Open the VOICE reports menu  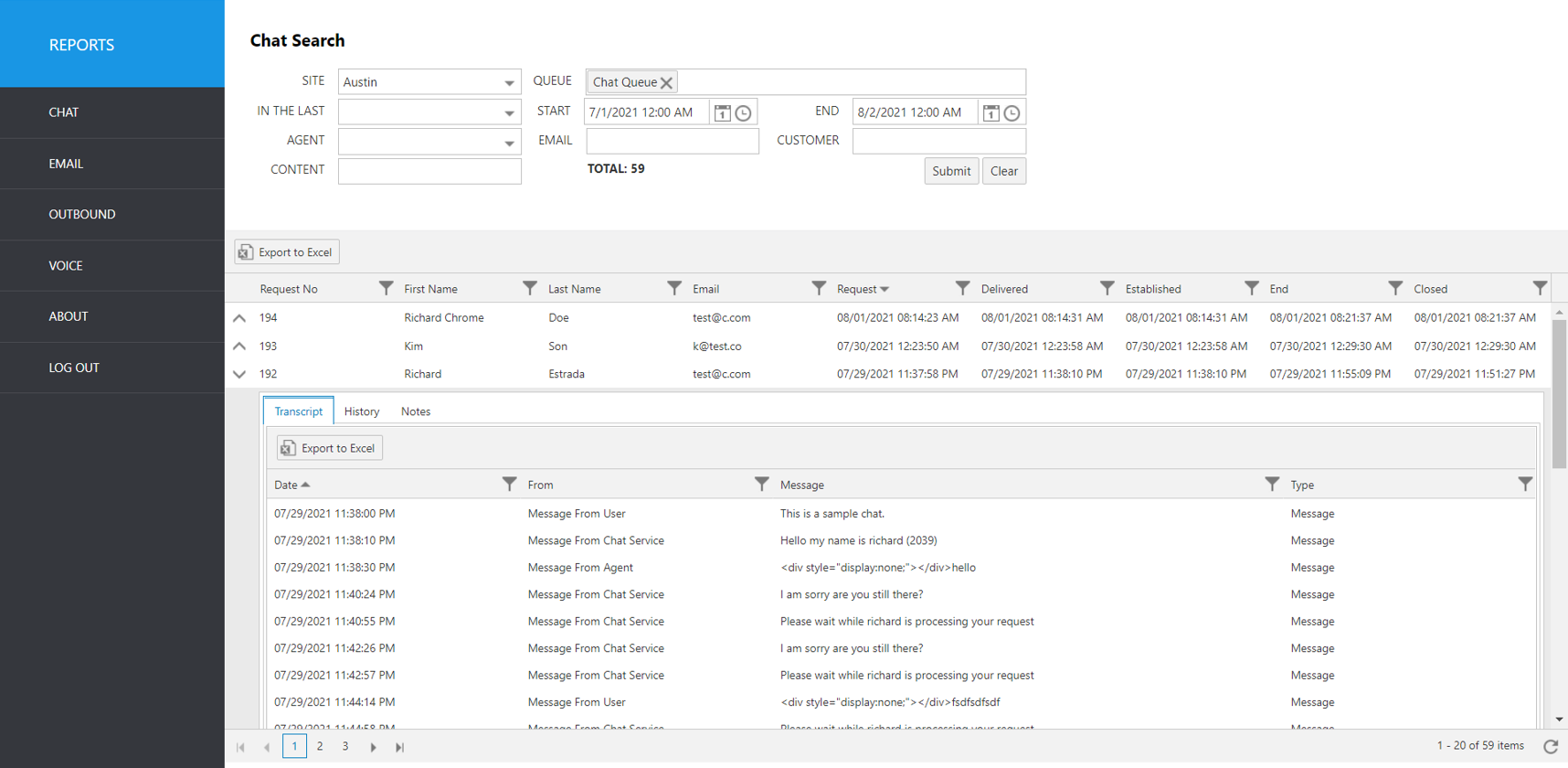(112, 265)
